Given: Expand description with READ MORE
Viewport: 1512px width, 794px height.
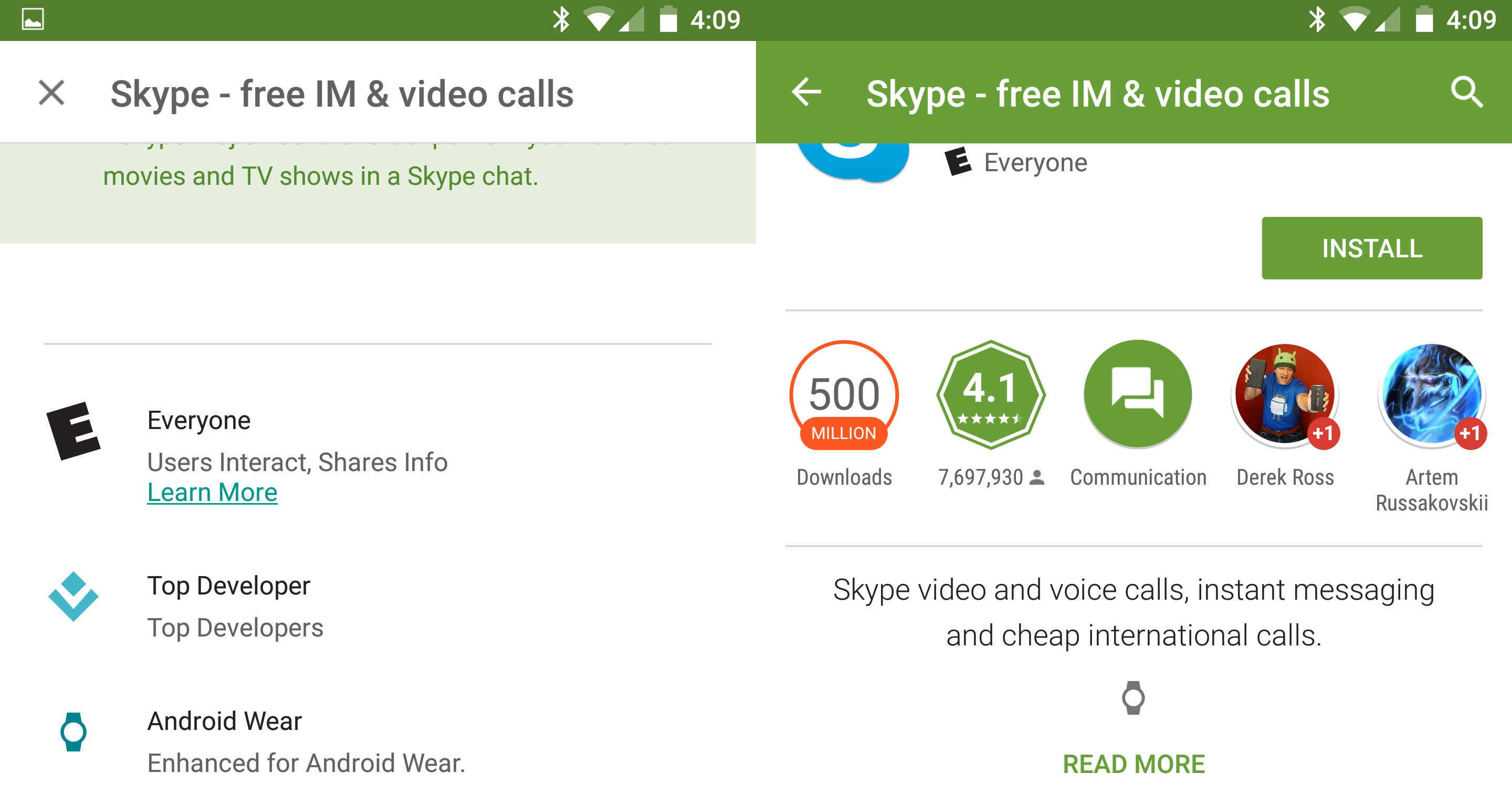Looking at the screenshot, I should point(1133,764).
